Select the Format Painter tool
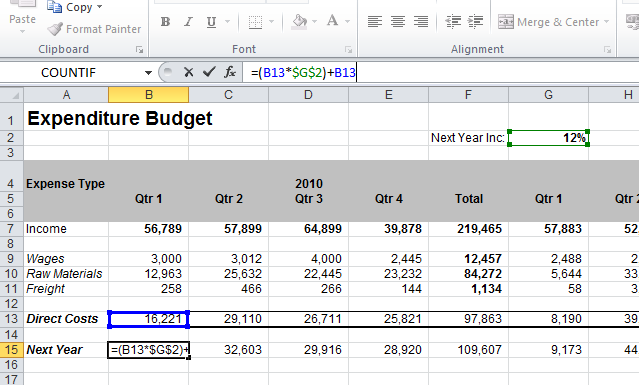Viewport: 639px width, 385px height. click(x=94, y=29)
